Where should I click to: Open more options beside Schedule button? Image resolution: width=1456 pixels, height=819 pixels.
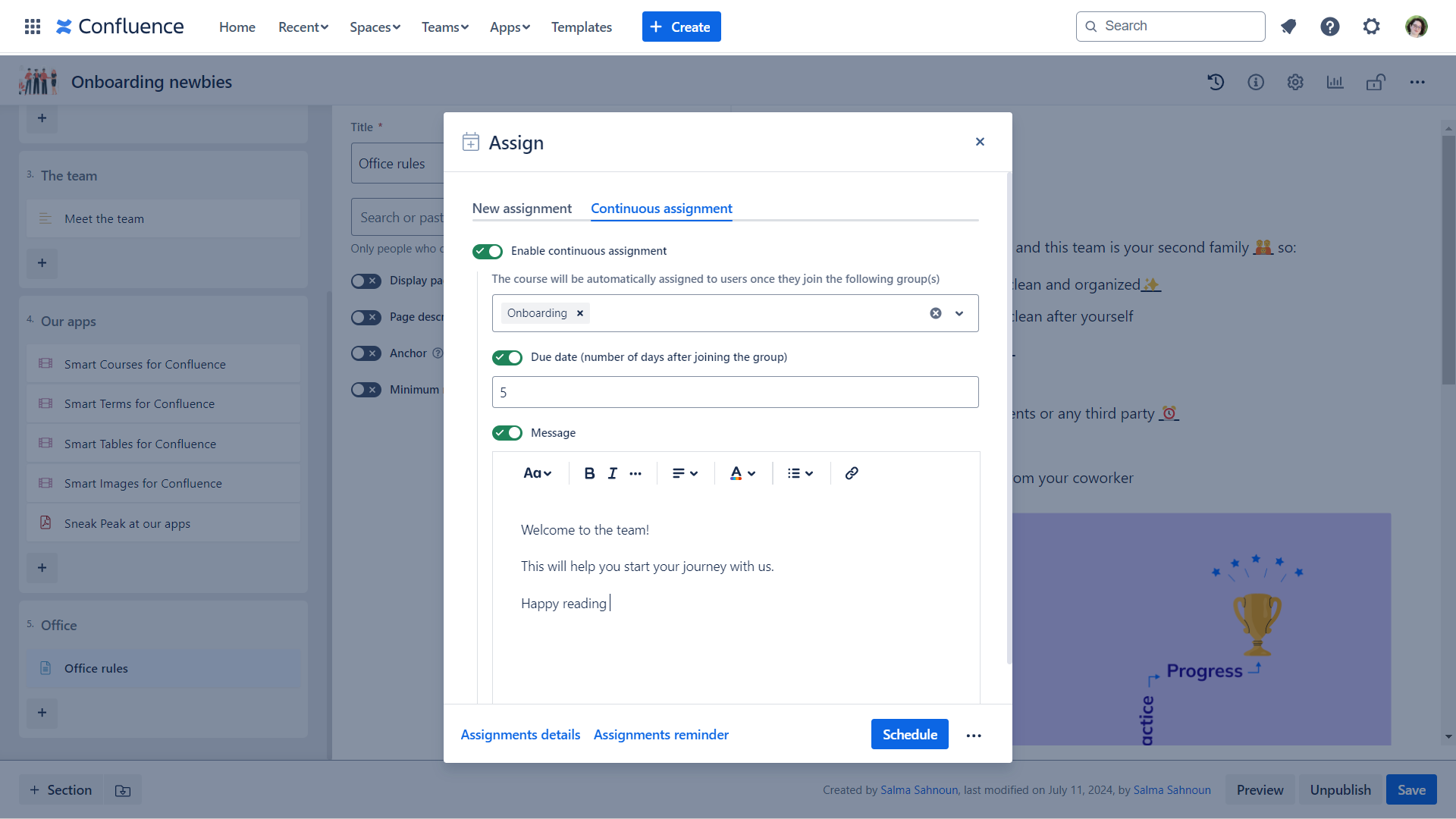click(x=974, y=736)
